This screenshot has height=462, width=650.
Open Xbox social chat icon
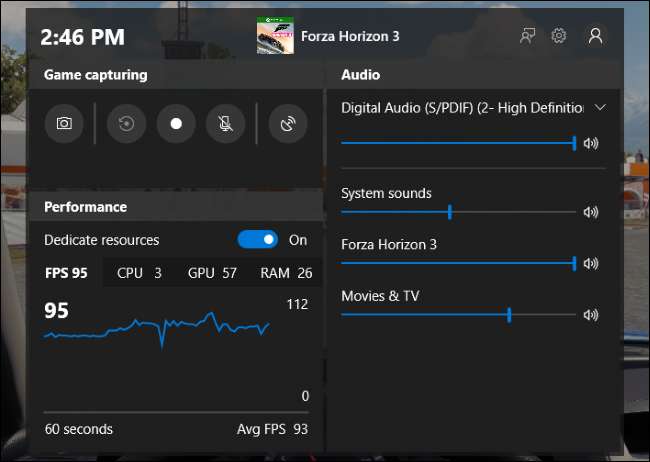point(527,36)
